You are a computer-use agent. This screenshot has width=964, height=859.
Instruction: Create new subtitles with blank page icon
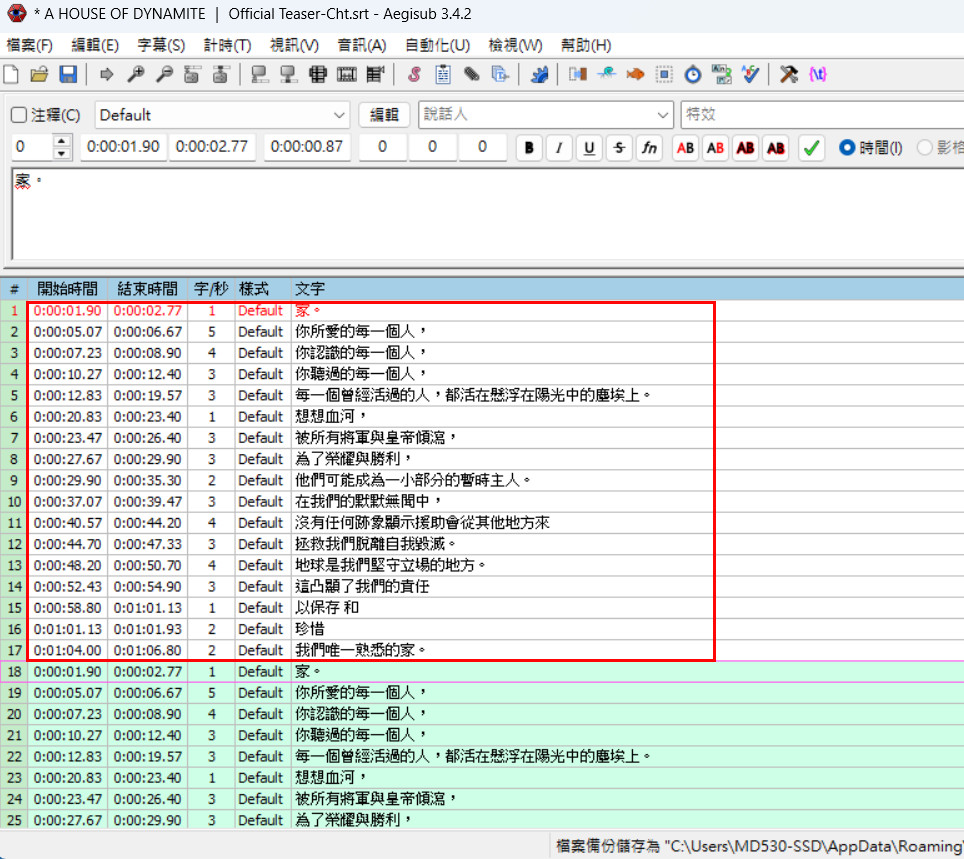(x=12, y=74)
